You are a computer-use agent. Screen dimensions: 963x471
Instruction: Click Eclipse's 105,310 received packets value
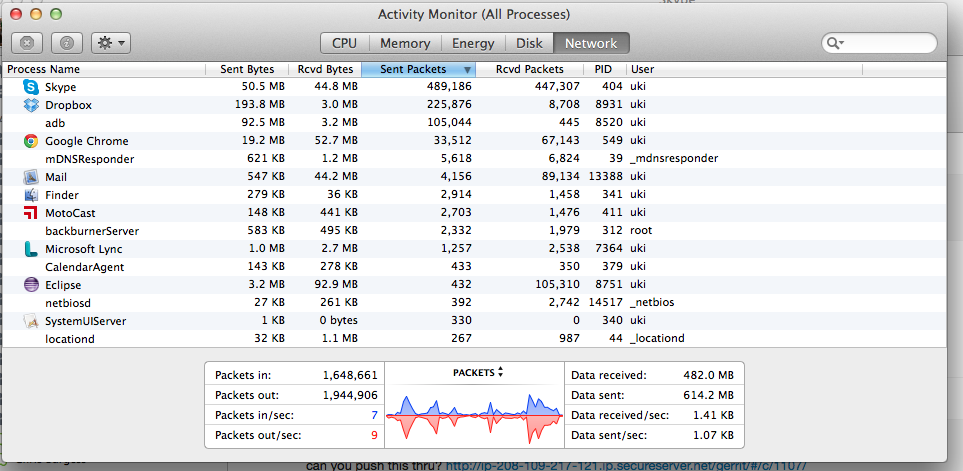(x=556, y=285)
